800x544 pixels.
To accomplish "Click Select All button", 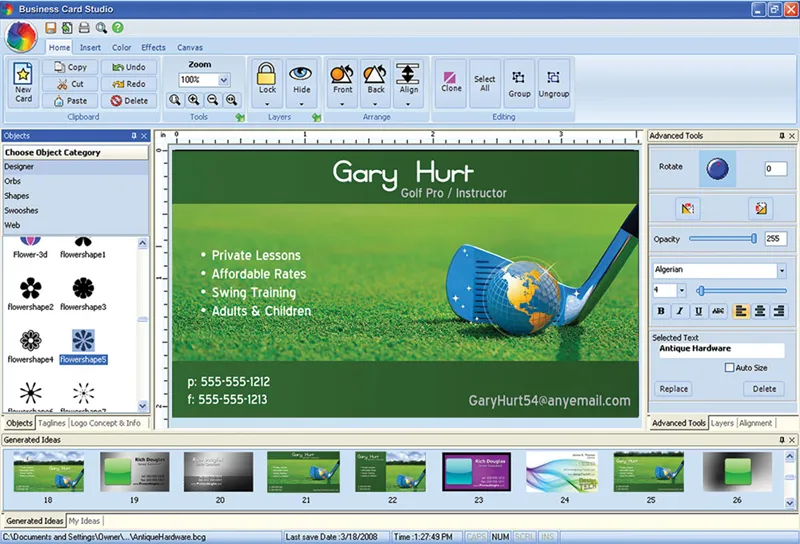I will (x=485, y=83).
